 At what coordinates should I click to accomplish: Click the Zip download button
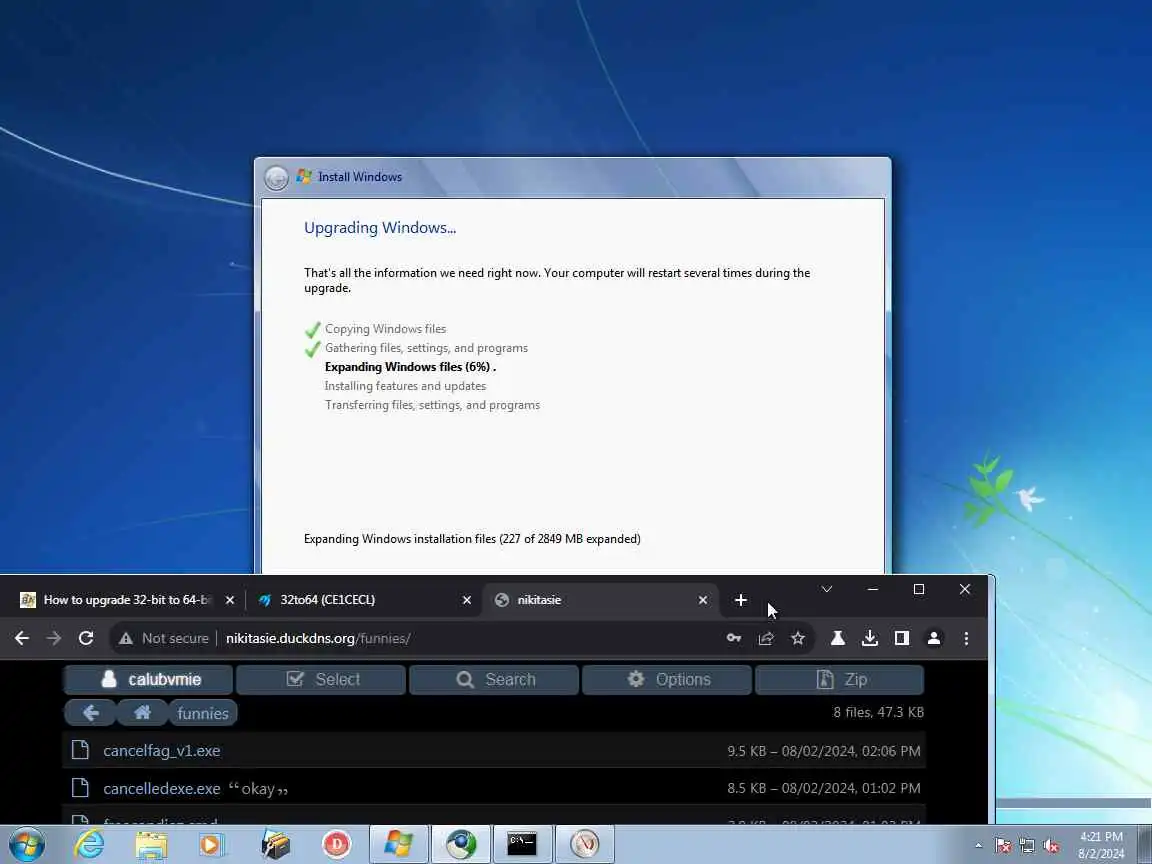point(840,680)
